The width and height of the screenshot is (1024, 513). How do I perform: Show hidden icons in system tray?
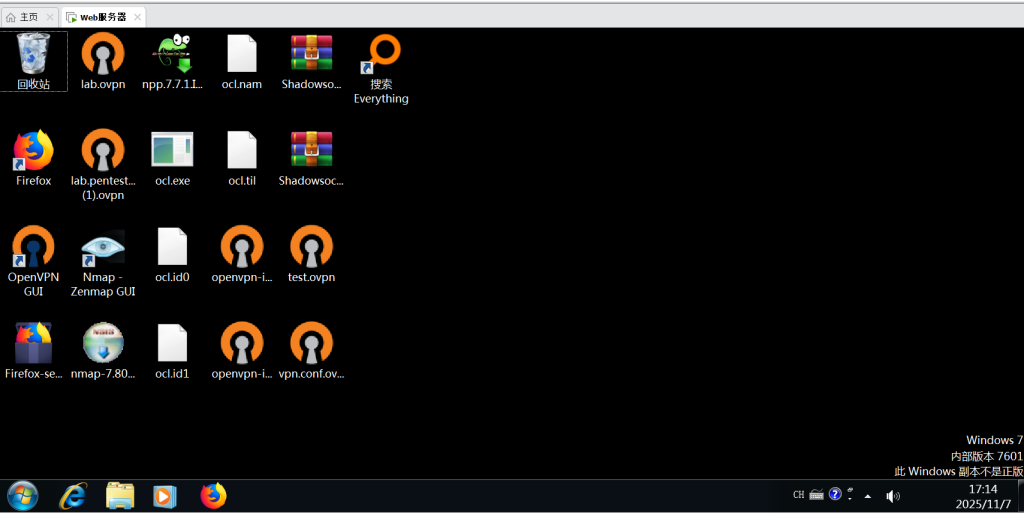(x=867, y=496)
